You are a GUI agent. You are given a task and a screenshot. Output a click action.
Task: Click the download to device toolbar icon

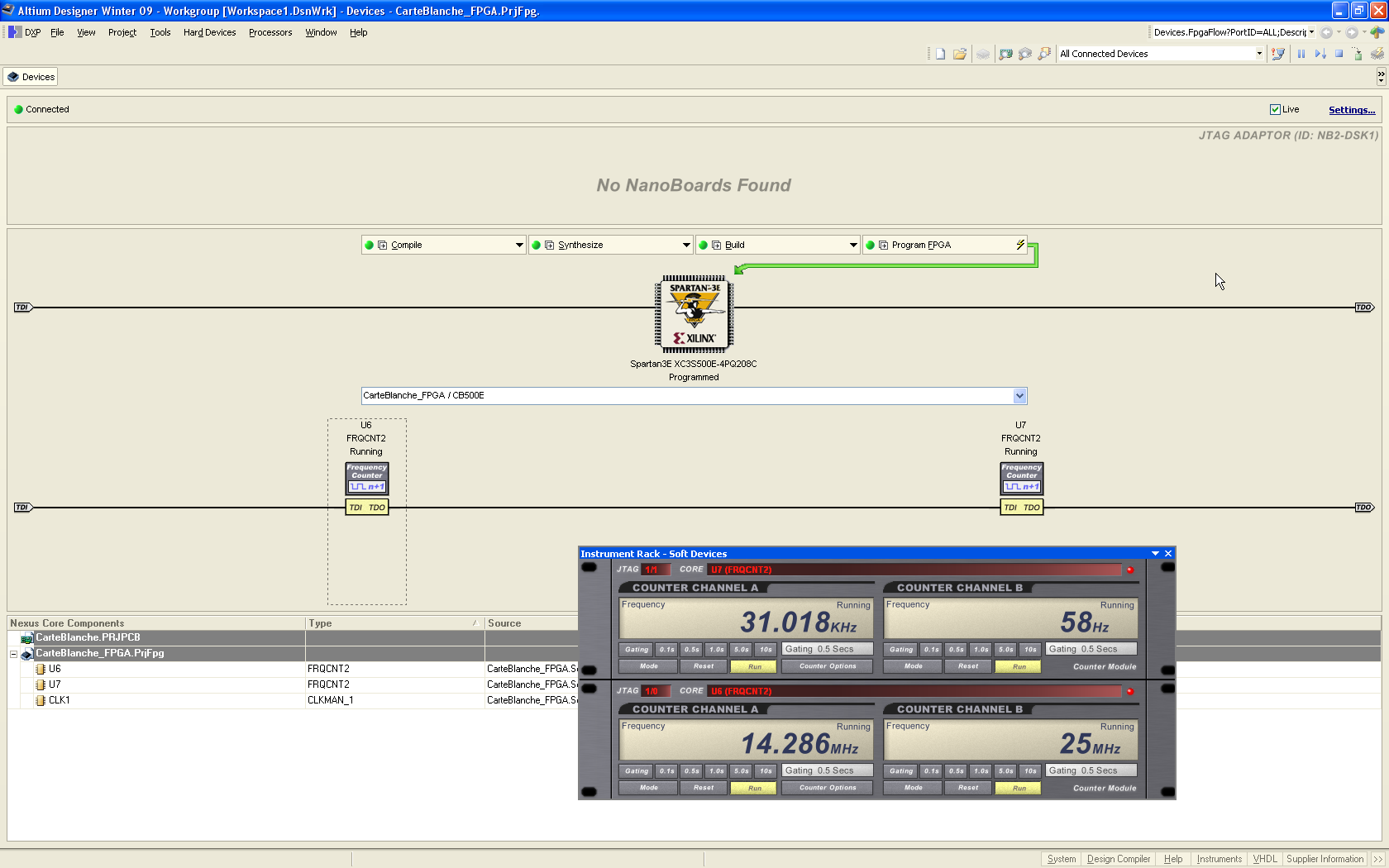tap(1358, 54)
